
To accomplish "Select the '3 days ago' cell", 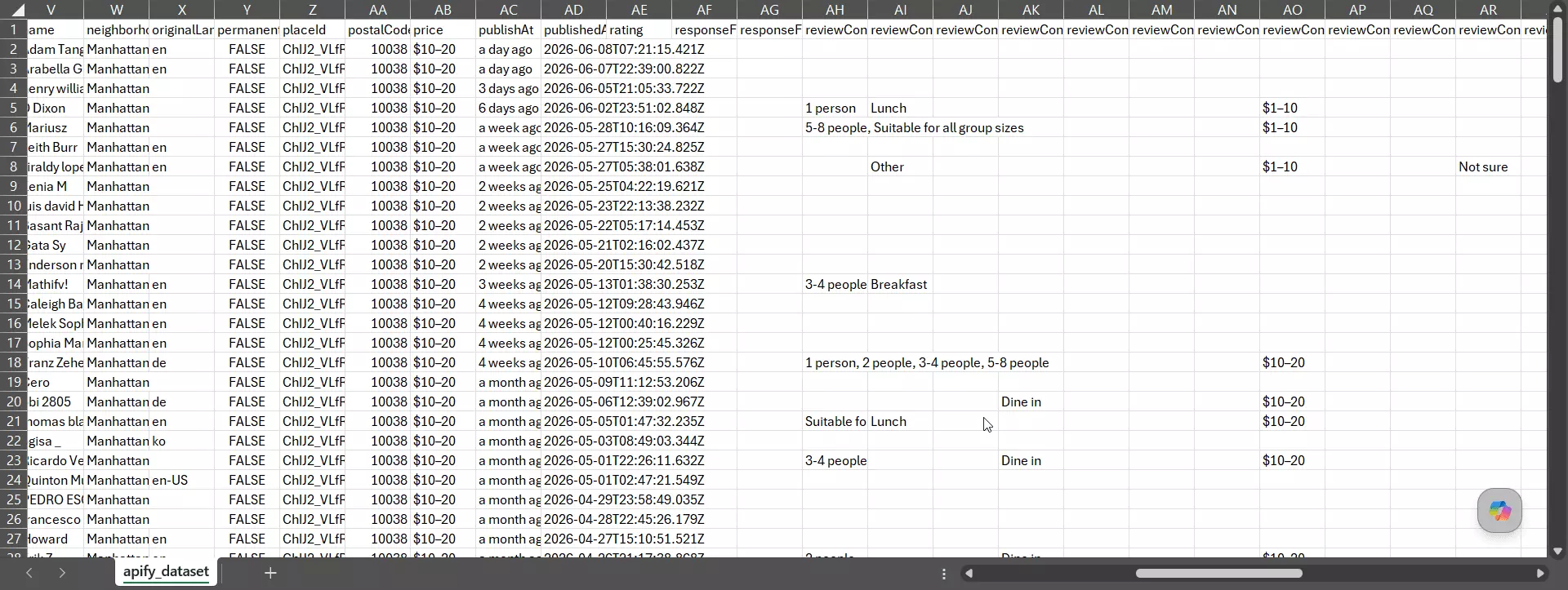I will [509, 88].
